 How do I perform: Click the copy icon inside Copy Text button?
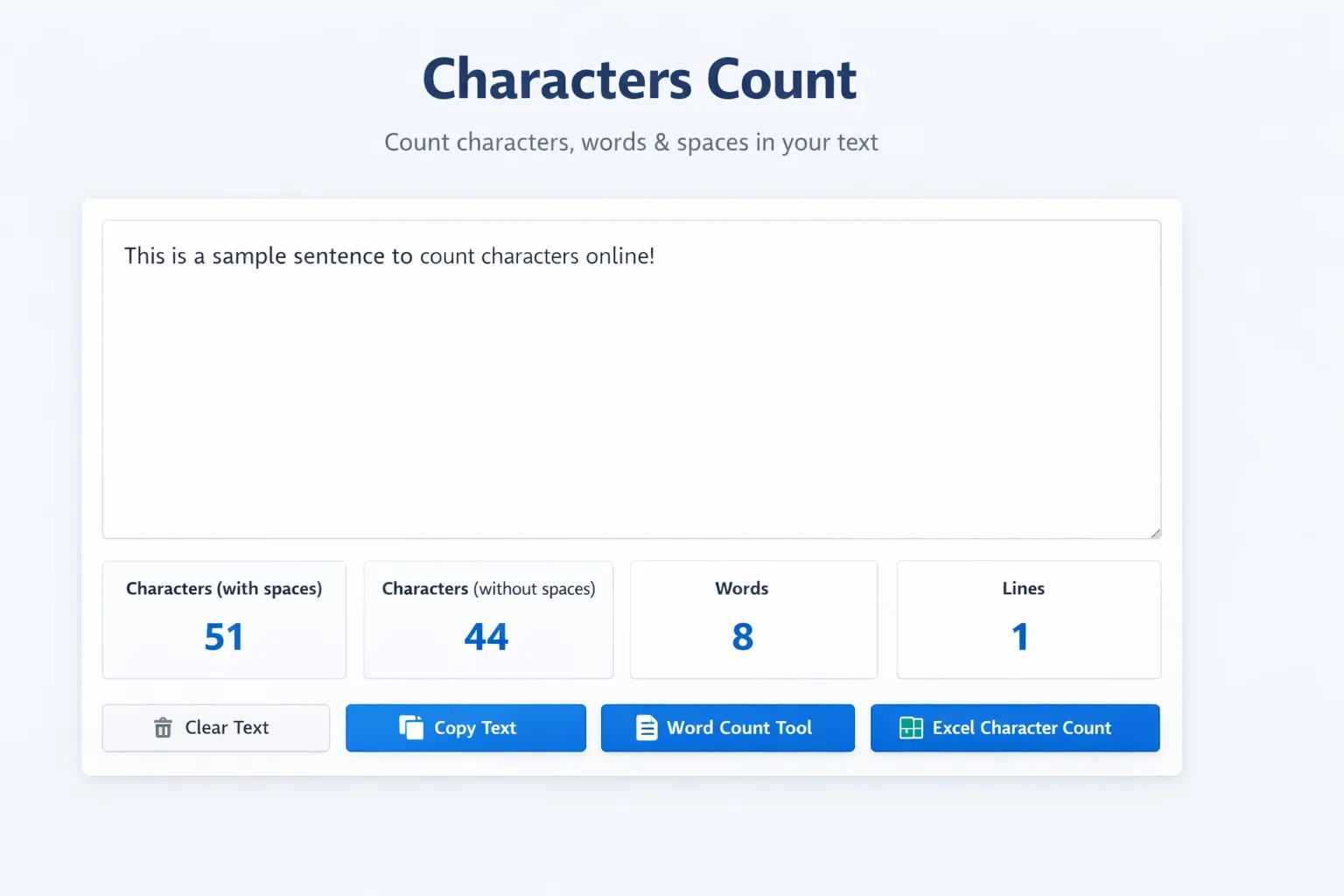(411, 727)
